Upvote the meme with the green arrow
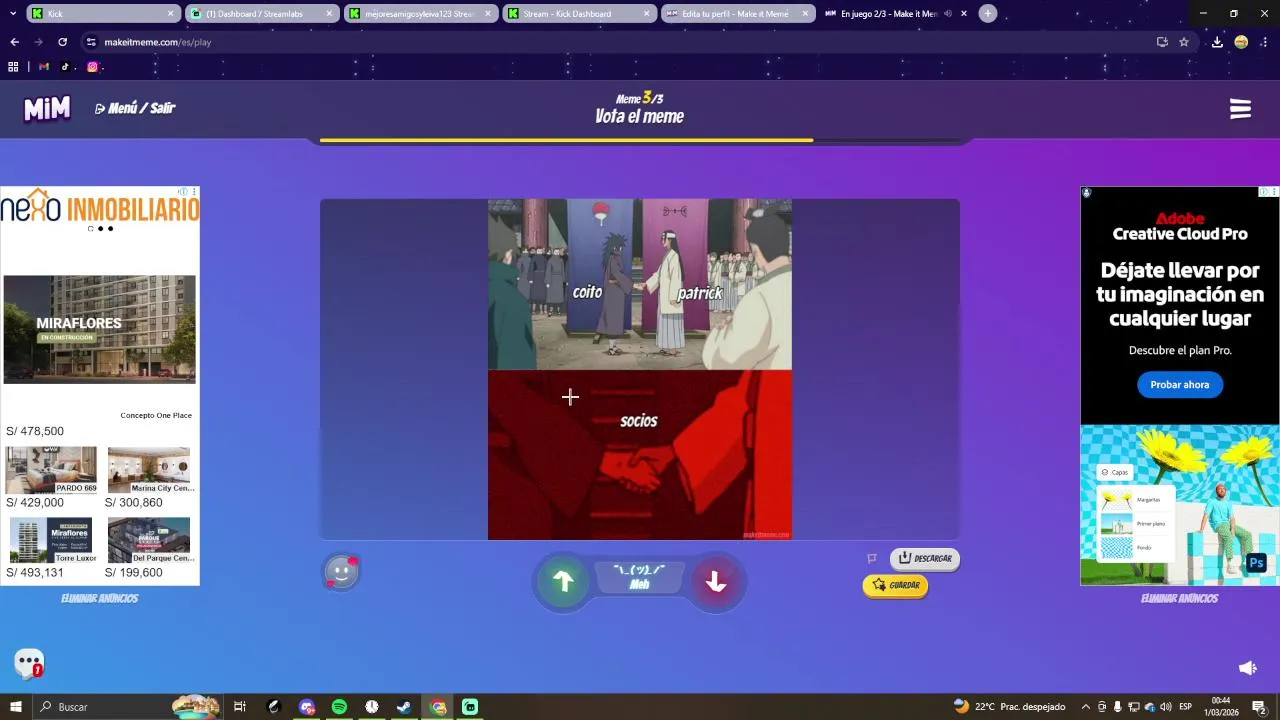This screenshot has width=1280, height=720. click(x=563, y=581)
